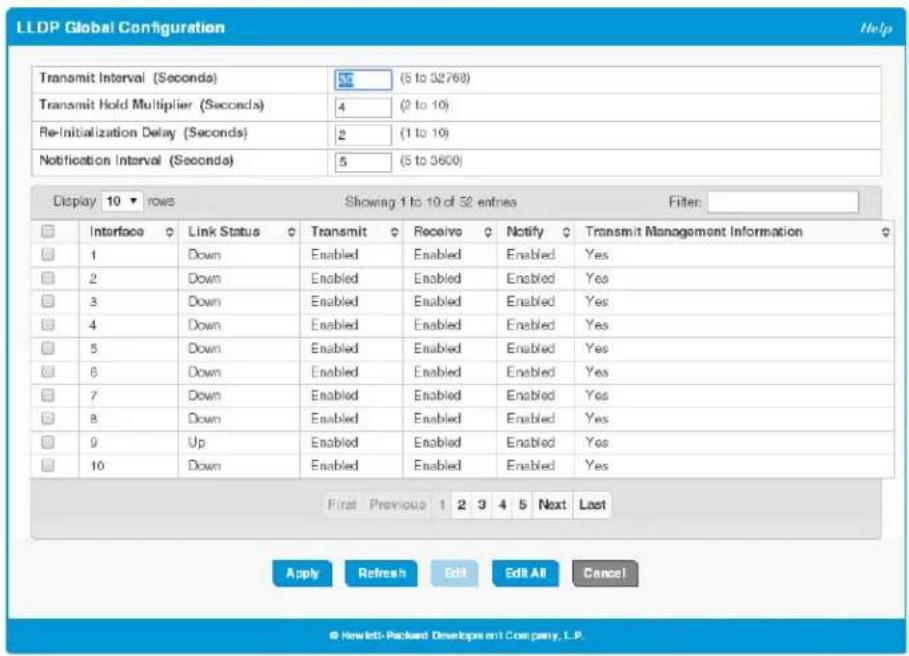
Task: Open the Help link
Action: (x=875, y=28)
